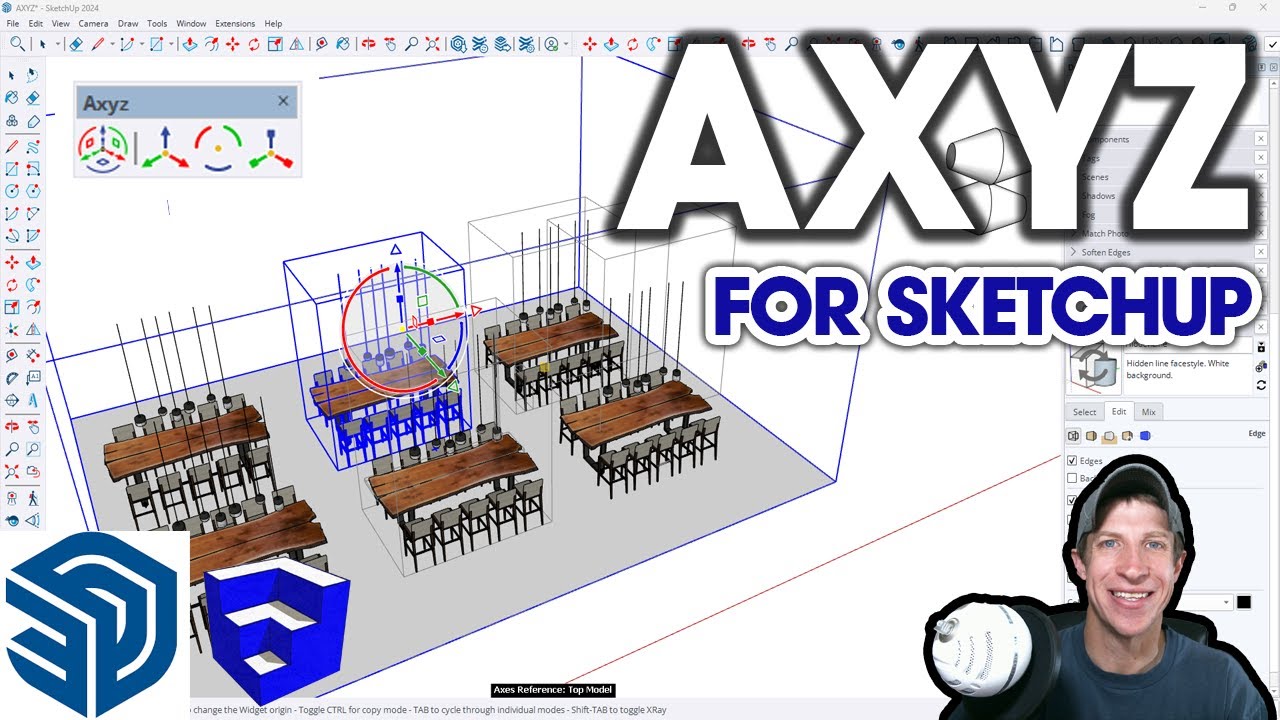Open the account icon dropdown arrow

[x=566, y=44]
